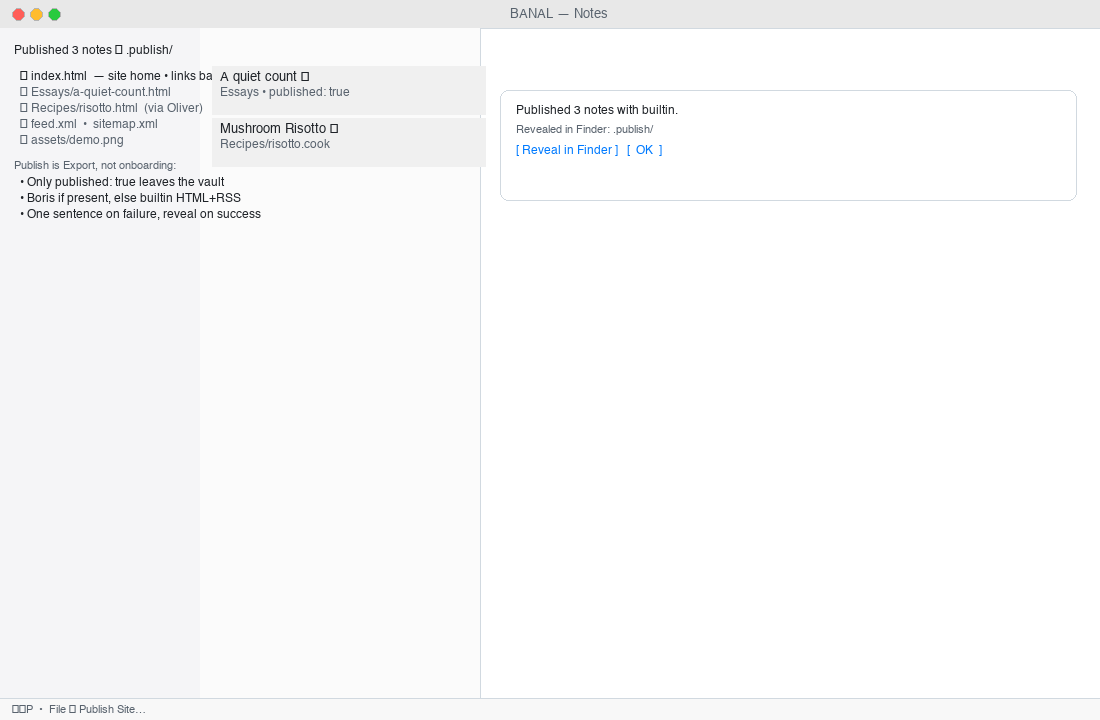Click the Reveal in Finder link
Screen dimensions: 1100x720
tap(567, 149)
